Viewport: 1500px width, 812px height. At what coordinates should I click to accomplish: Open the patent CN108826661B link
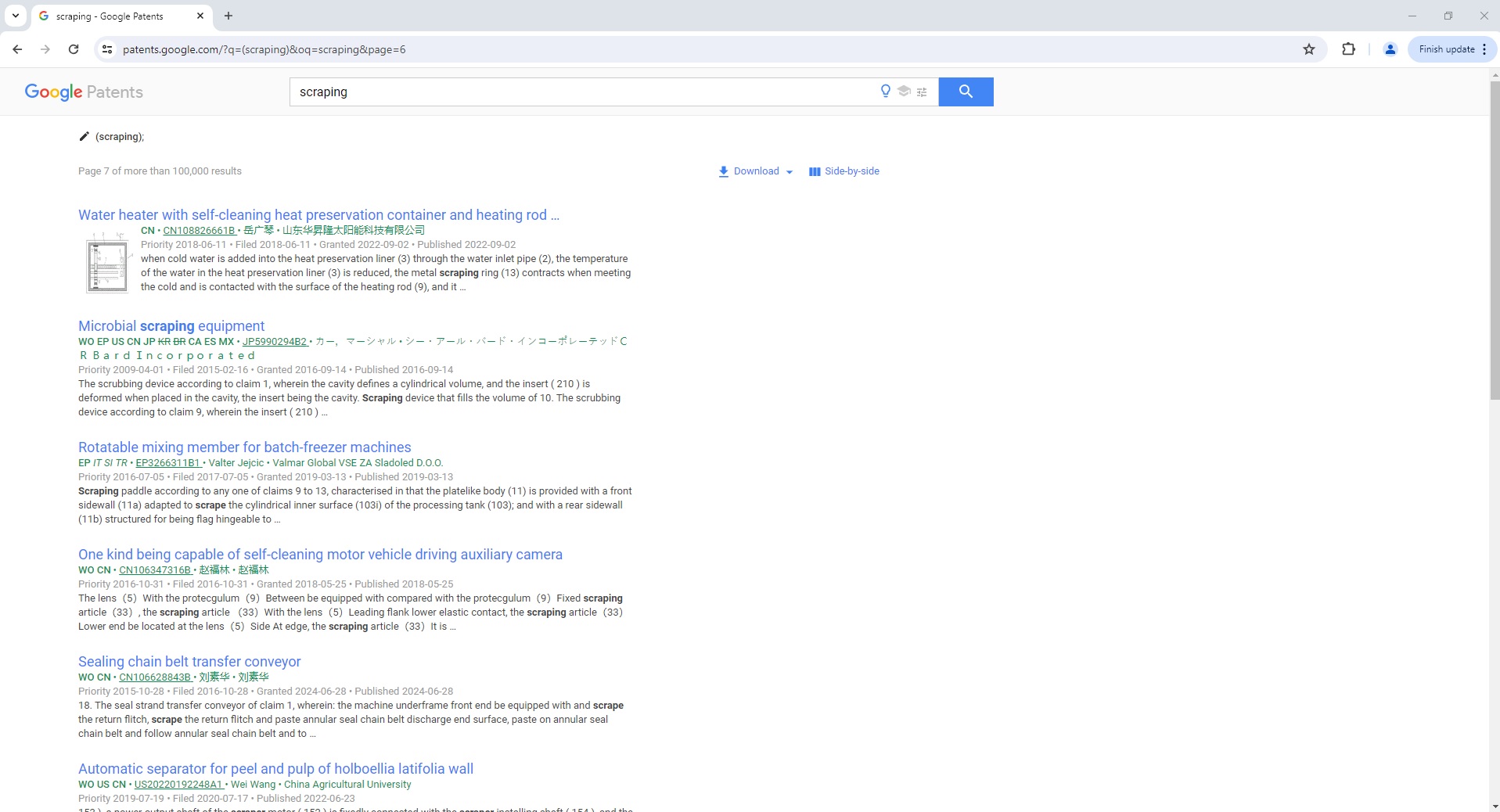click(x=199, y=230)
